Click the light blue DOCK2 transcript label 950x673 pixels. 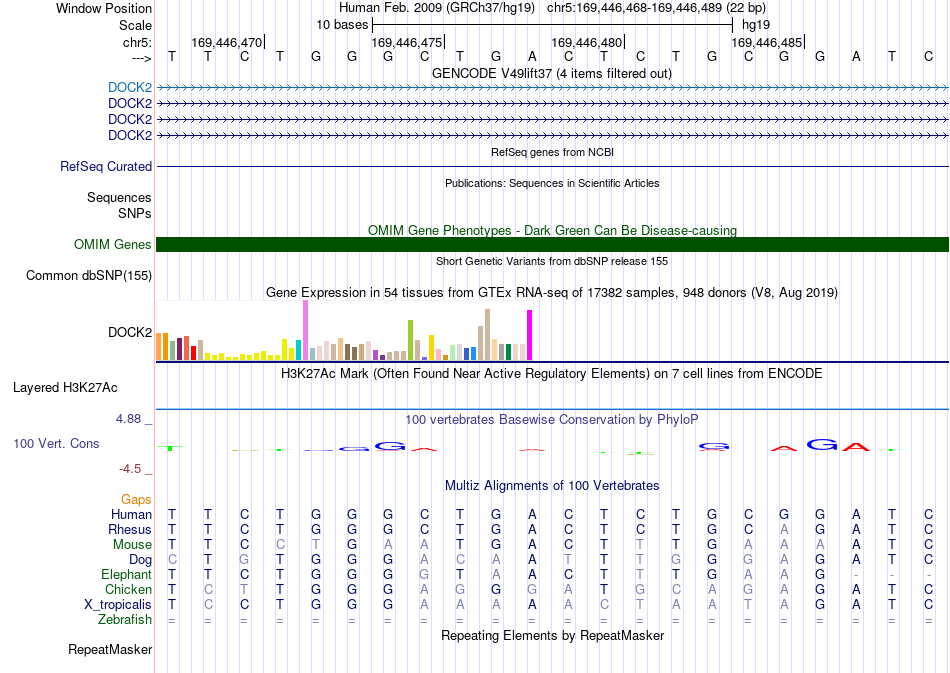pyautogui.click(x=130, y=87)
